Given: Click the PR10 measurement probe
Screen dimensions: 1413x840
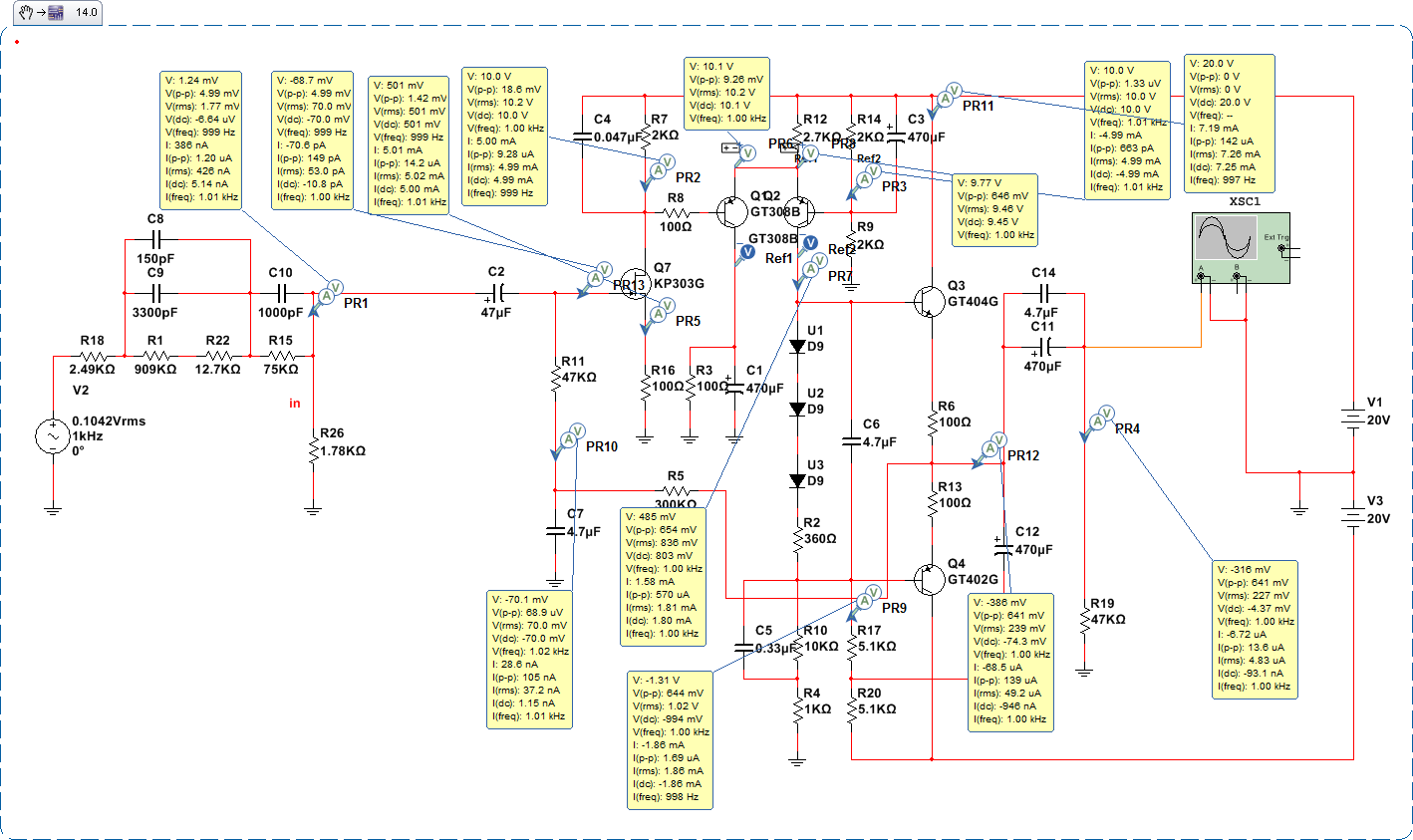Looking at the screenshot, I should click(567, 441).
